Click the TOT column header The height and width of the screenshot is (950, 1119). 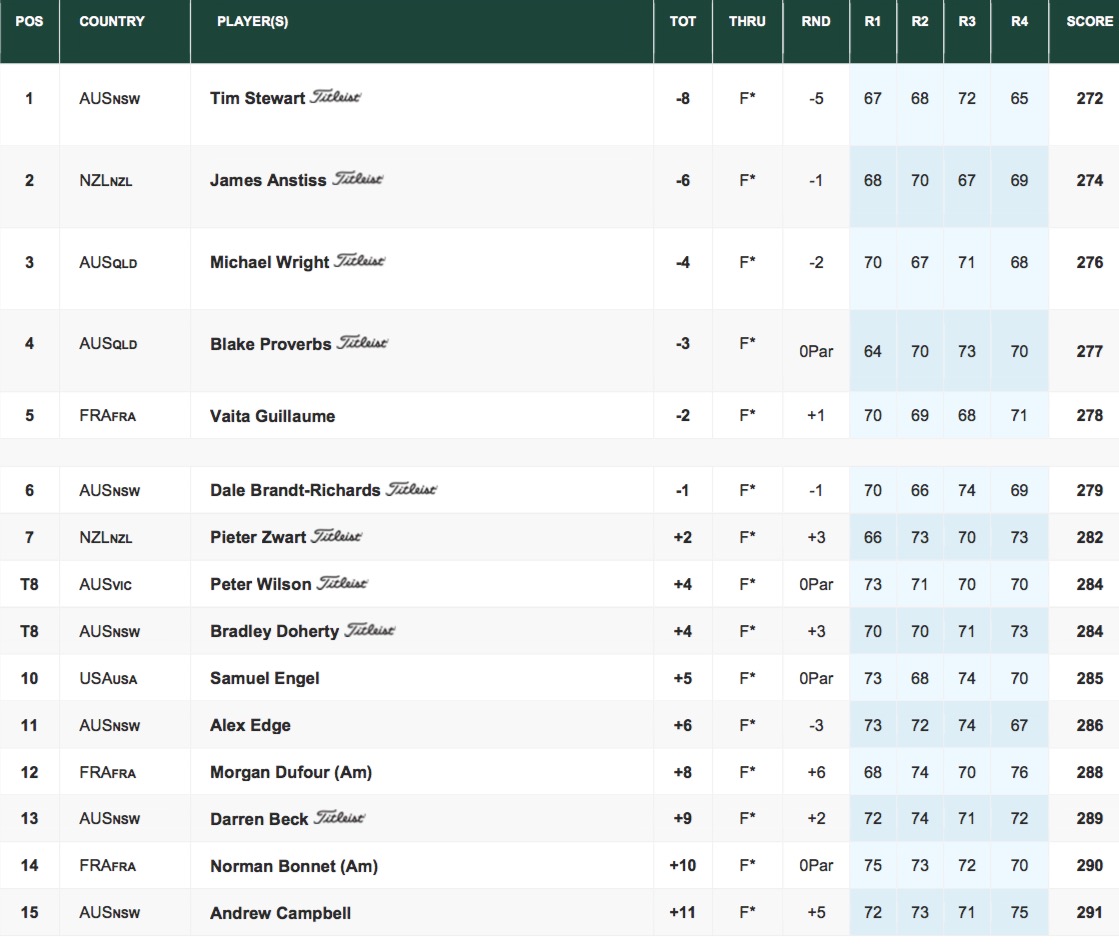[683, 22]
